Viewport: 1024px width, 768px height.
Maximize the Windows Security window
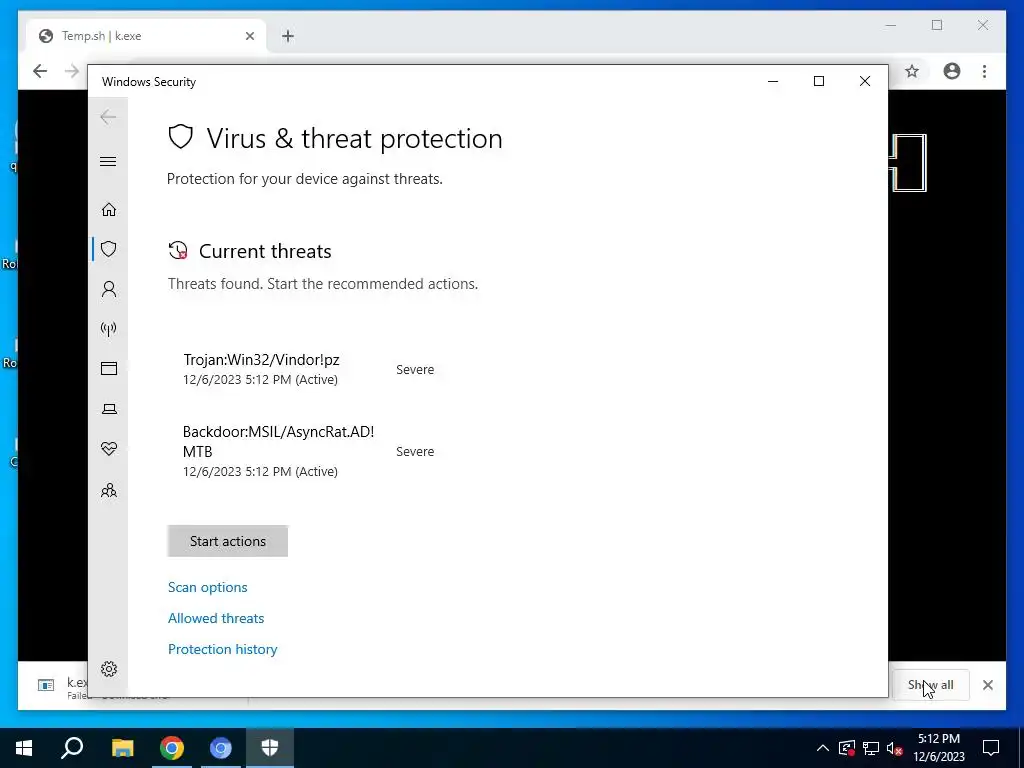(x=818, y=82)
